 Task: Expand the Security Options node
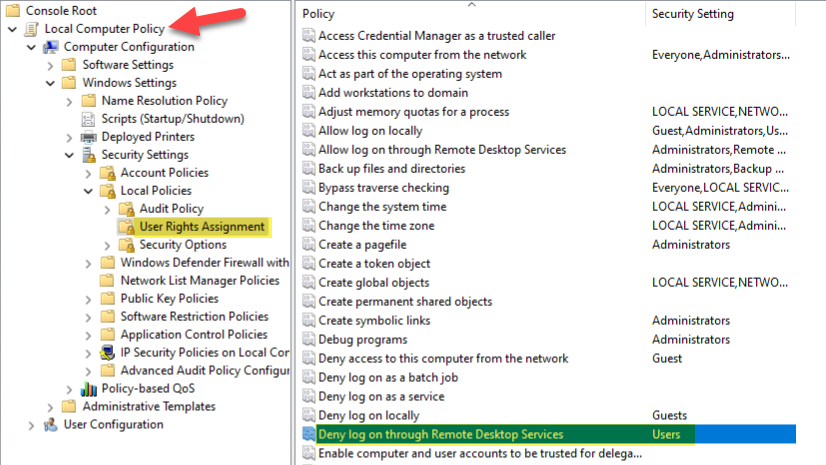coord(107,245)
